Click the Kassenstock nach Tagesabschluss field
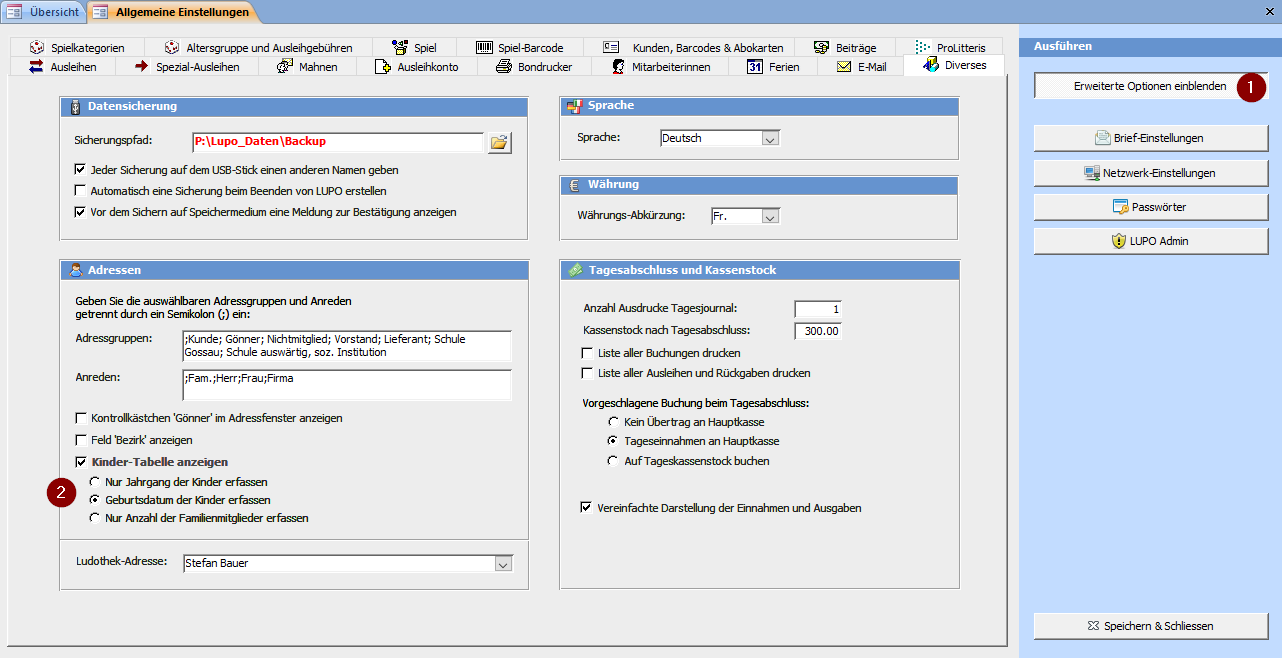The width and height of the screenshot is (1282, 658). [x=818, y=330]
